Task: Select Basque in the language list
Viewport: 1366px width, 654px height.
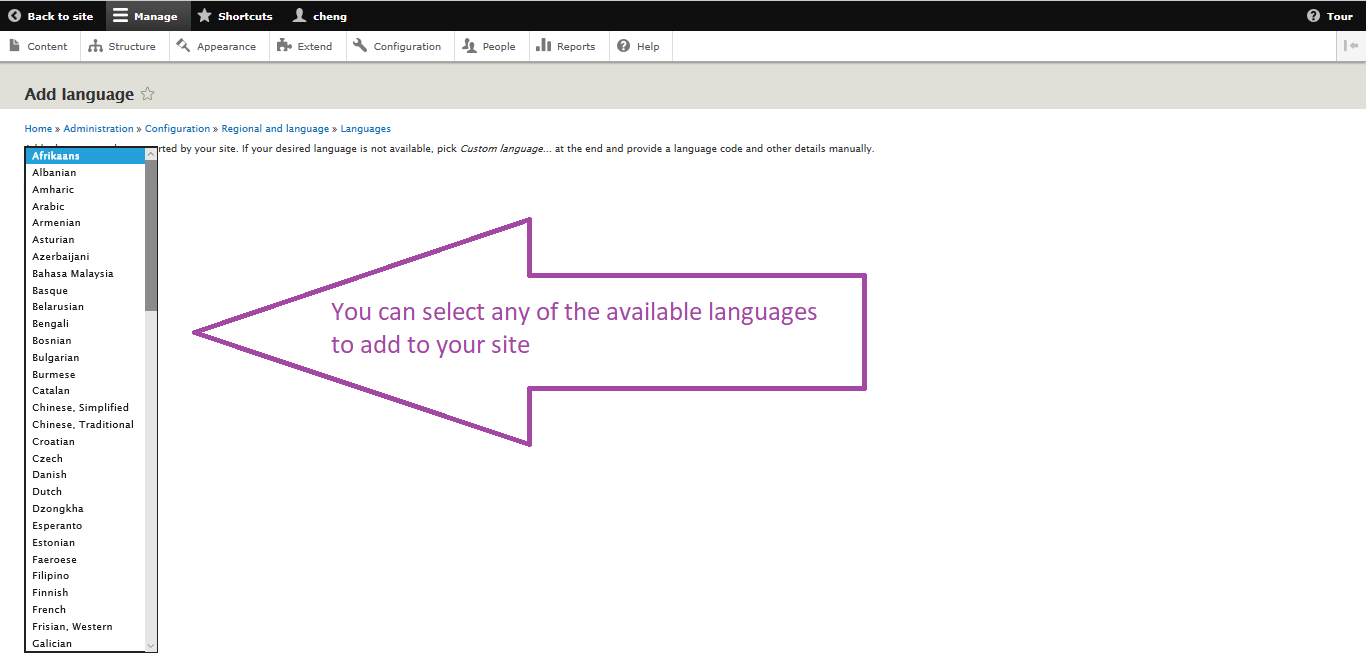Action: 85,291
